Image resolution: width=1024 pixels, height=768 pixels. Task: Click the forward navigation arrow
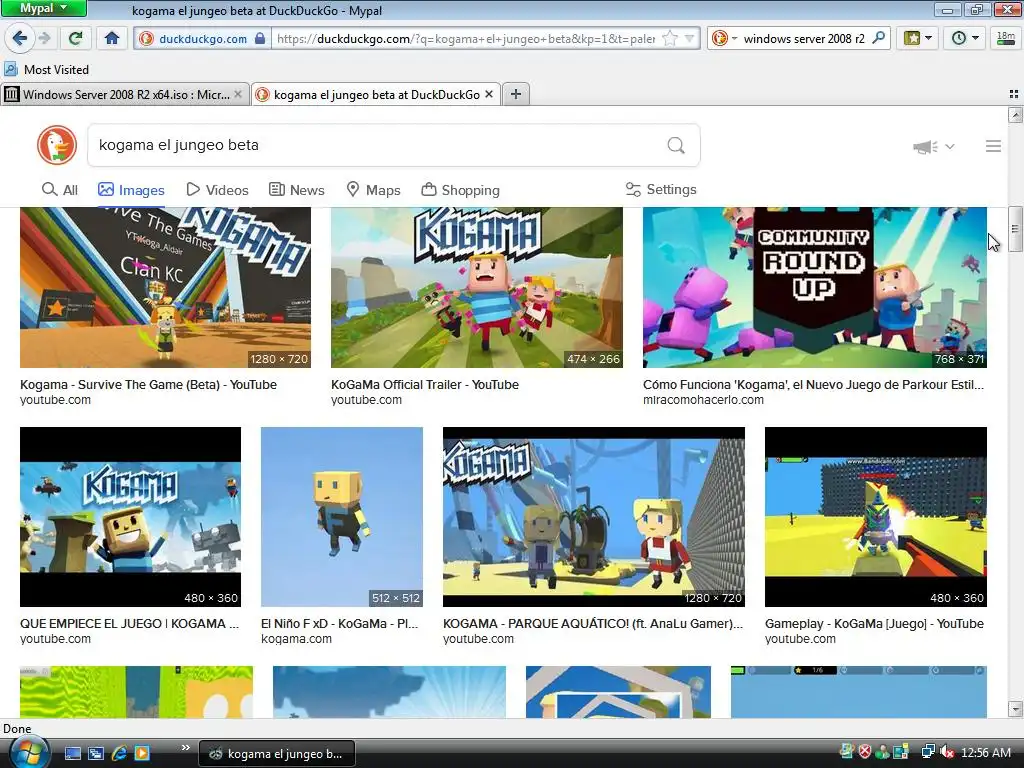(44, 38)
